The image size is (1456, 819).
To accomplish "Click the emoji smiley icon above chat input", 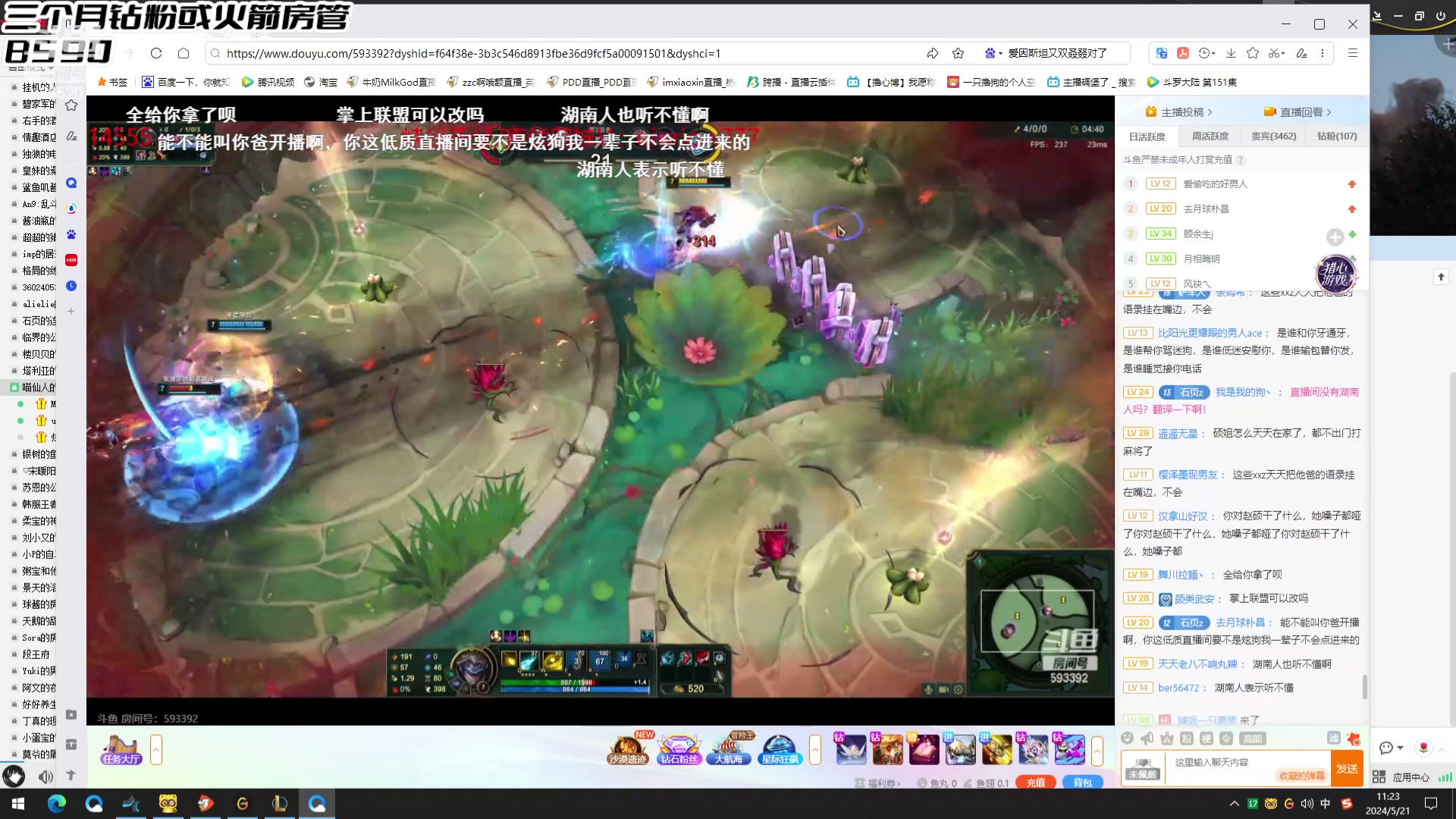I will [1127, 739].
